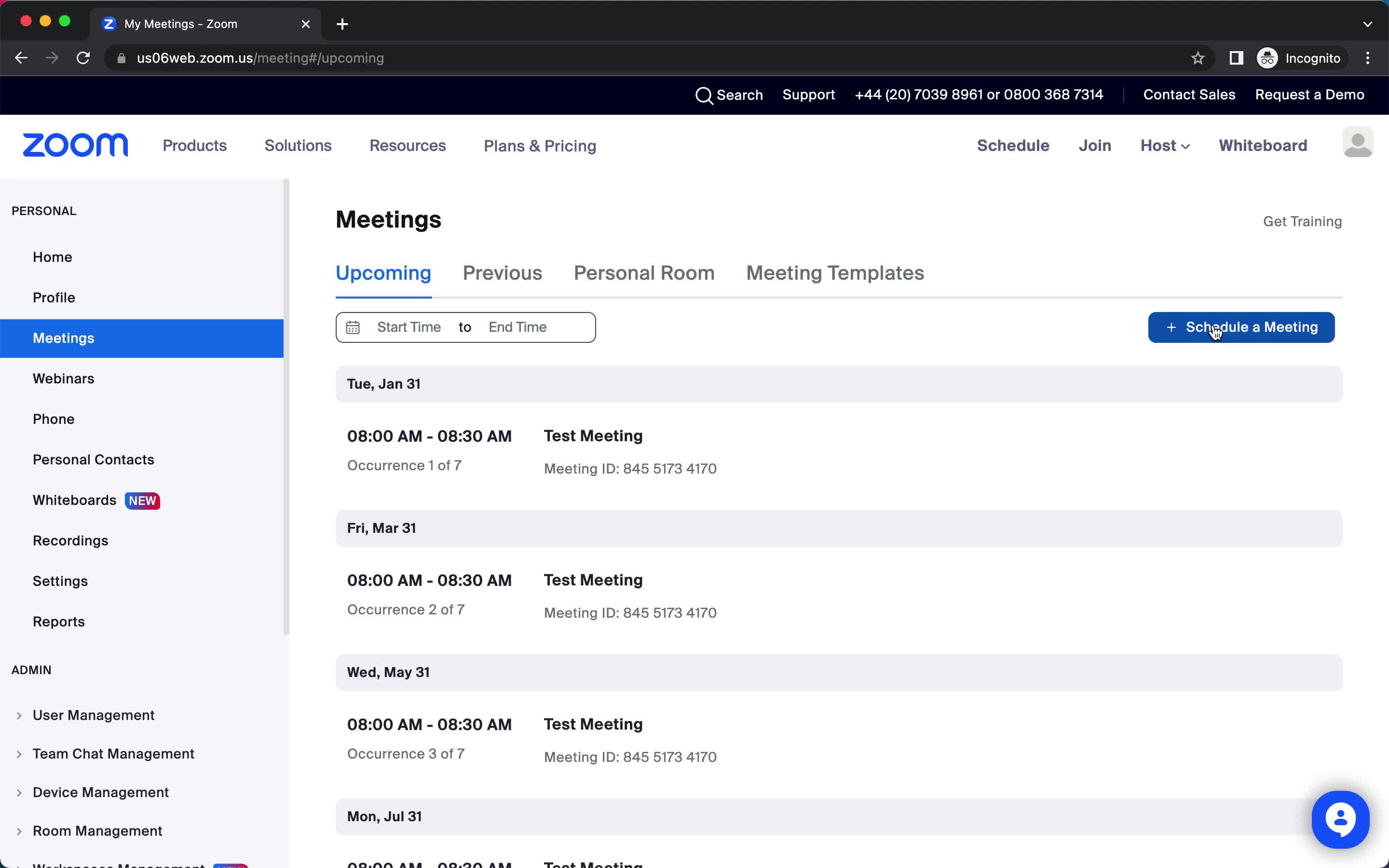Click the sidebar scrollbar
This screenshot has height=868, width=1389.
[x=286, y=407]
